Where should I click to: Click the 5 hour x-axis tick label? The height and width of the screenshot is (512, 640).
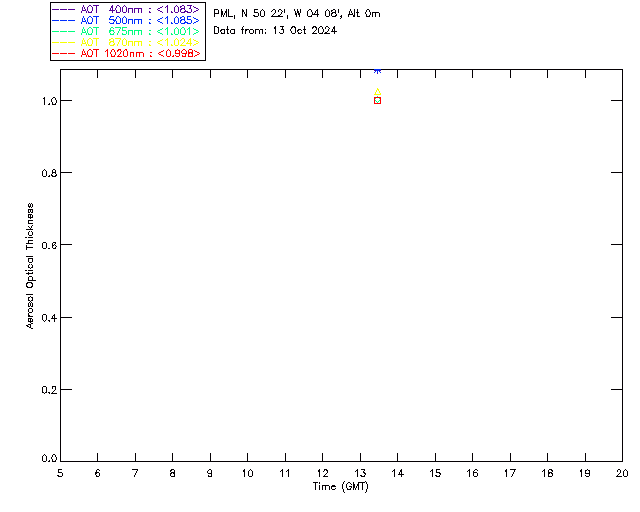tap(60, 473)
